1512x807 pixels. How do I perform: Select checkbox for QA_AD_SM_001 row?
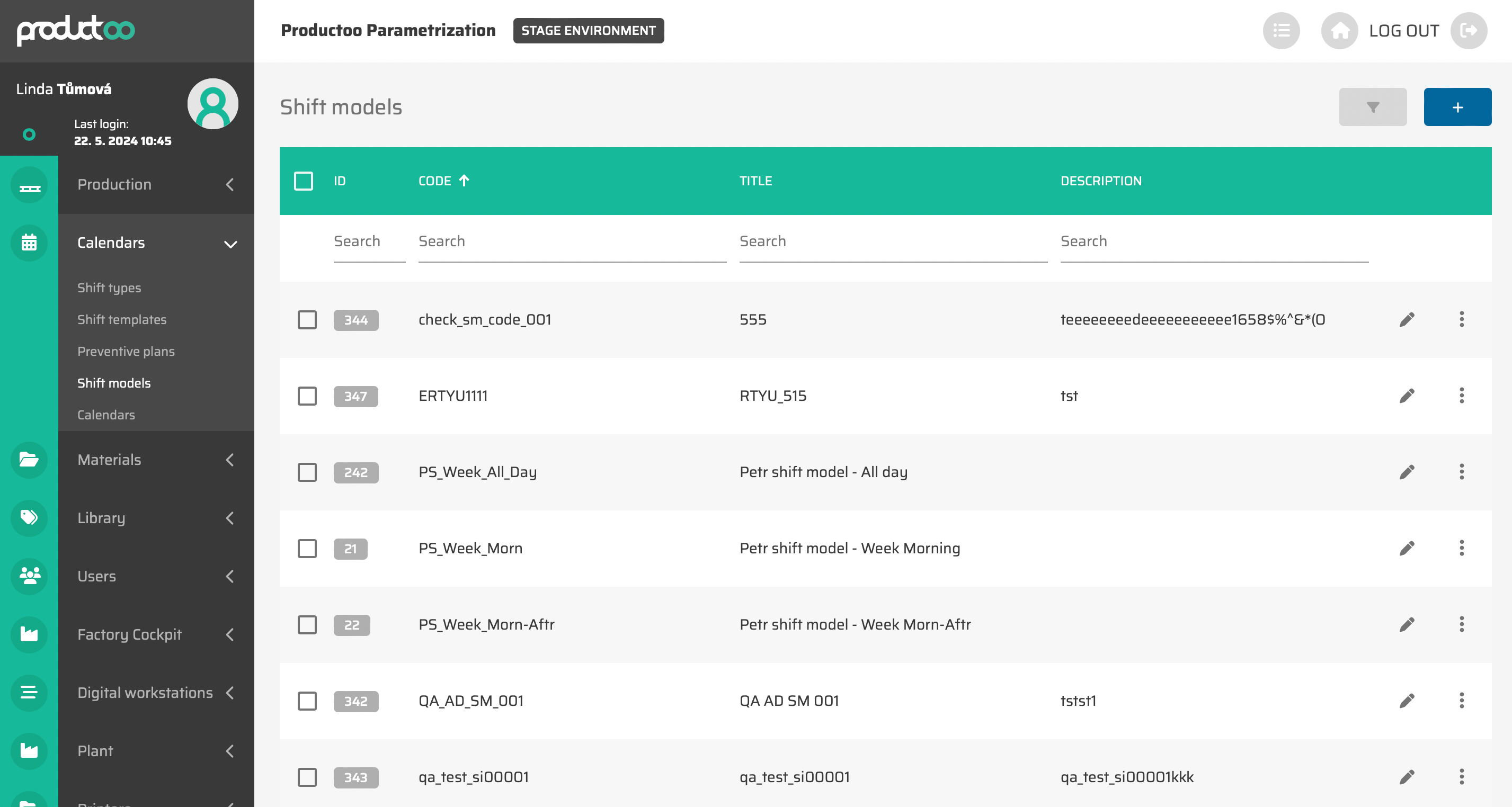307,701
